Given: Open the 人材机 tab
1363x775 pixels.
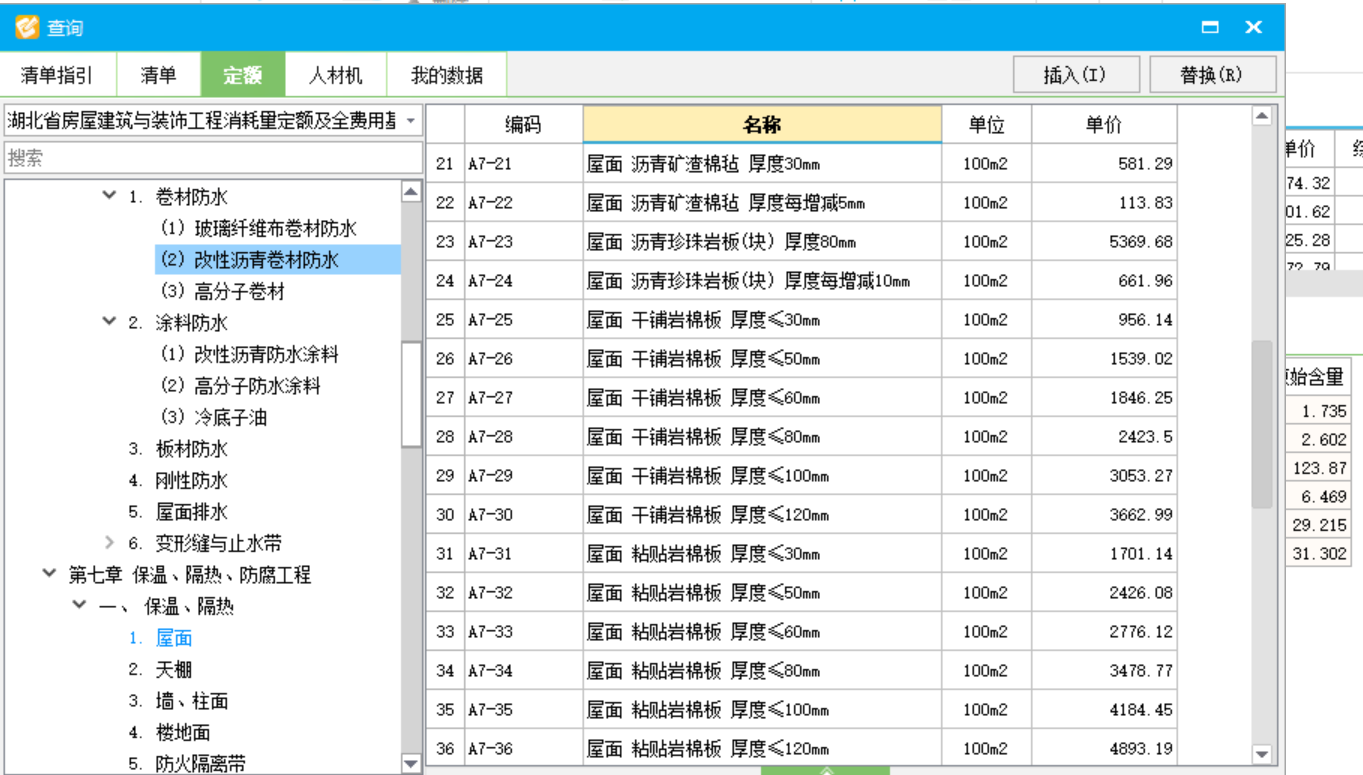Looking at the screenshot, I should pyautogui.click(x=335, y=75).
